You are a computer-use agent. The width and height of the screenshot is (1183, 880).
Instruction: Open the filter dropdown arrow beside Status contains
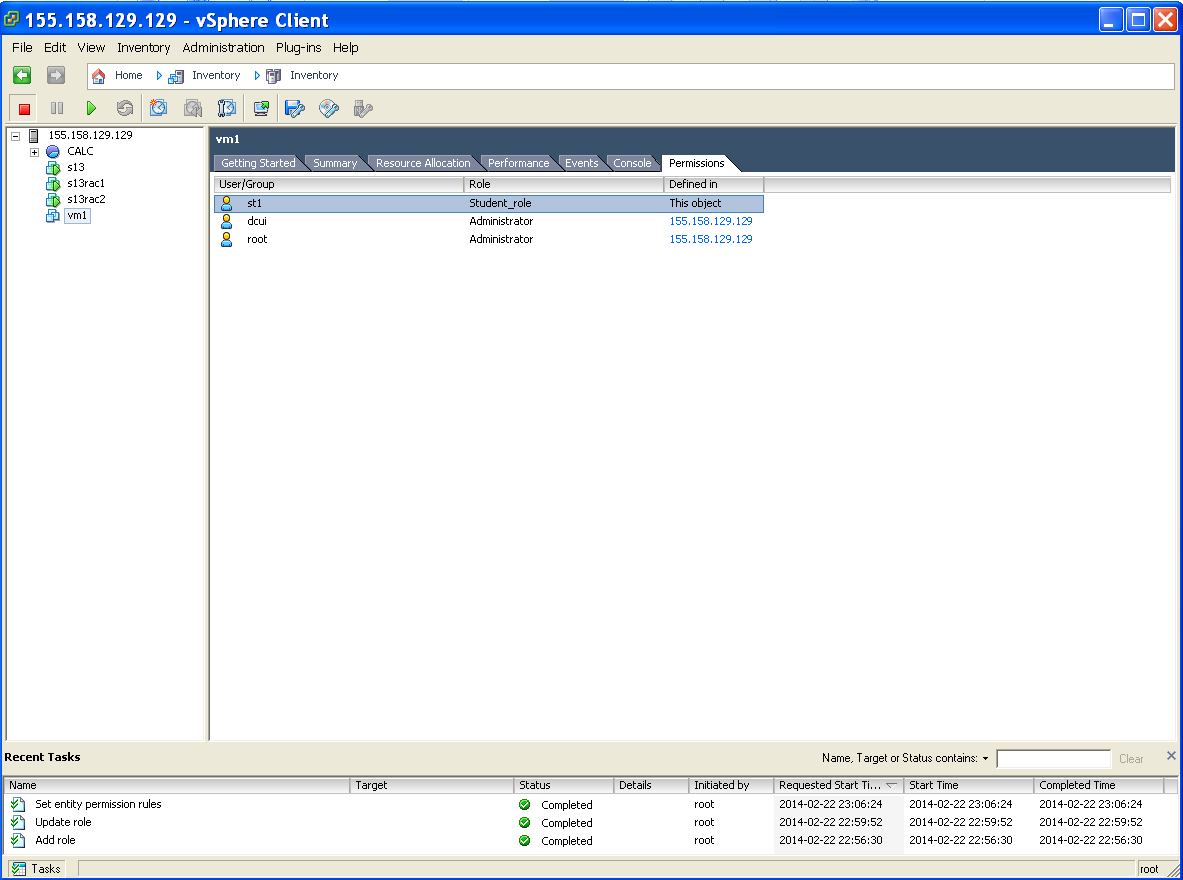coord(985,758)
